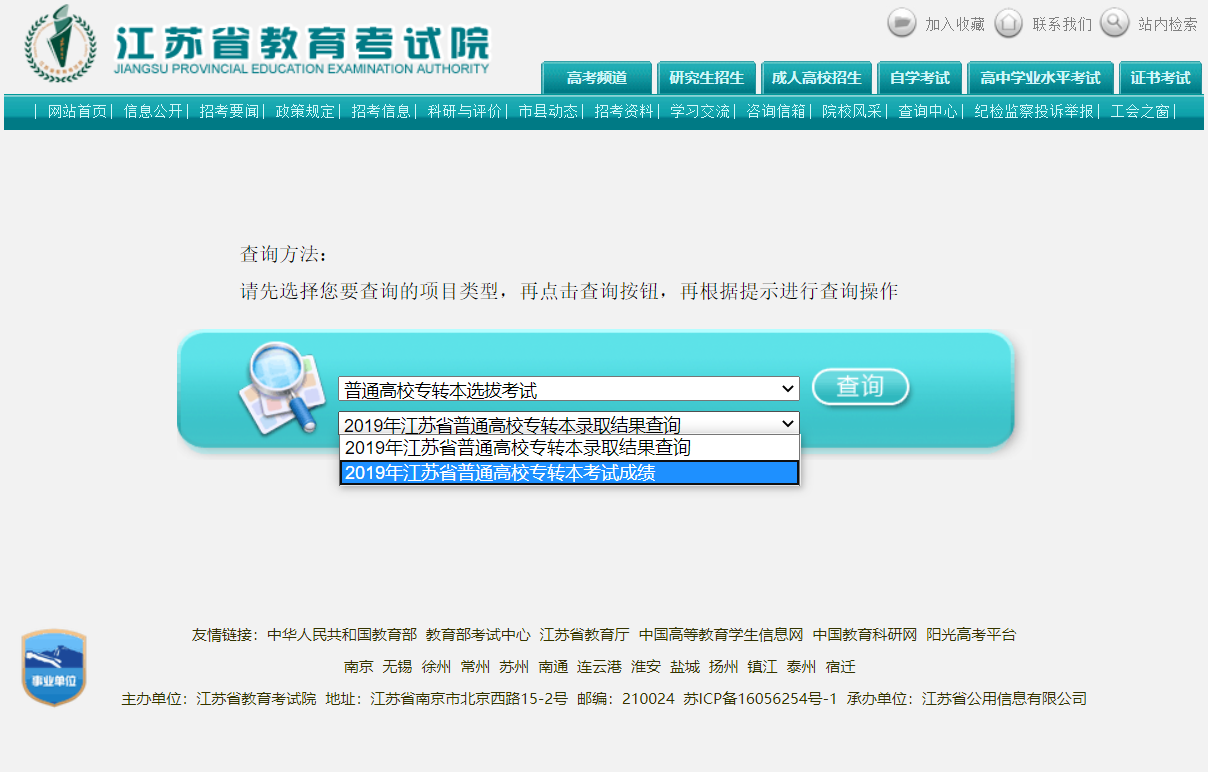Open 信息公开 in navigation bar

153,111
